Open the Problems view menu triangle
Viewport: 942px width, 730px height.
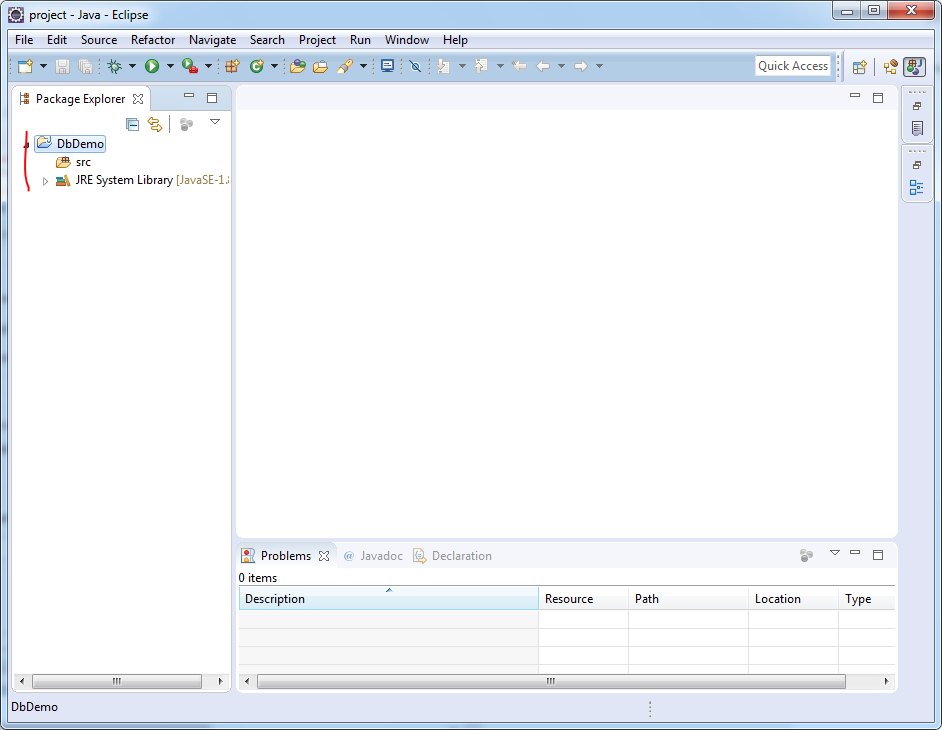834,553
